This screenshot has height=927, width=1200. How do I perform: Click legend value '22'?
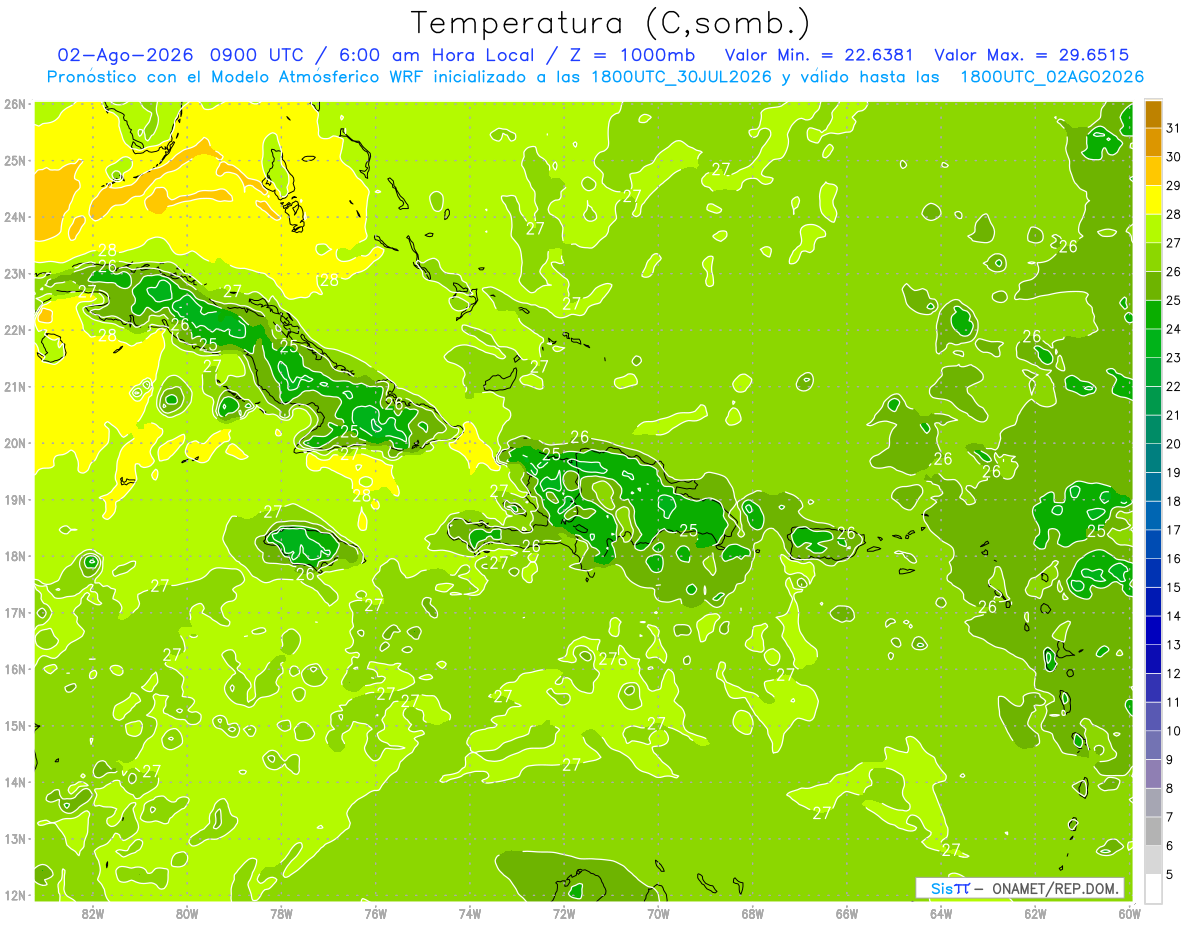[x=1174, y=387]
